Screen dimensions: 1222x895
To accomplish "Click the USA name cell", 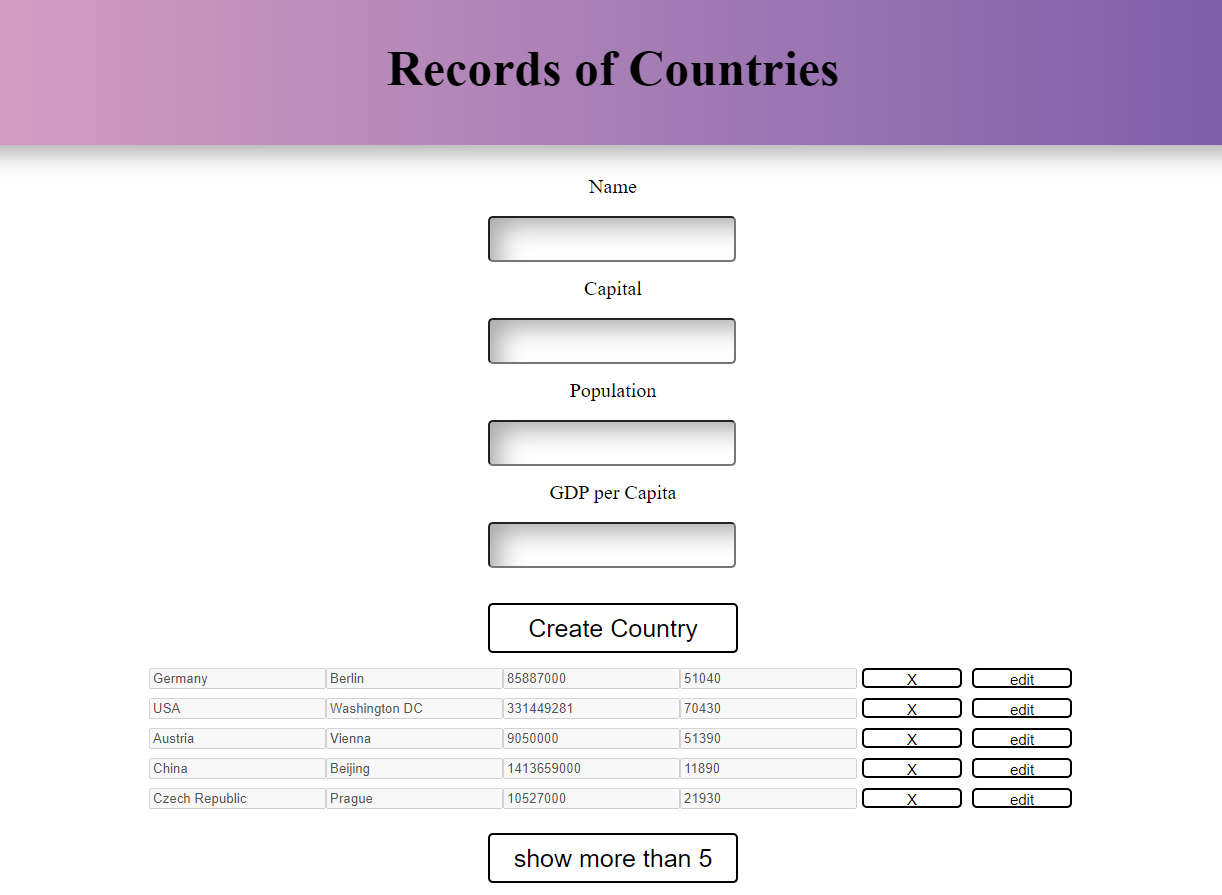I will point(237,708).
